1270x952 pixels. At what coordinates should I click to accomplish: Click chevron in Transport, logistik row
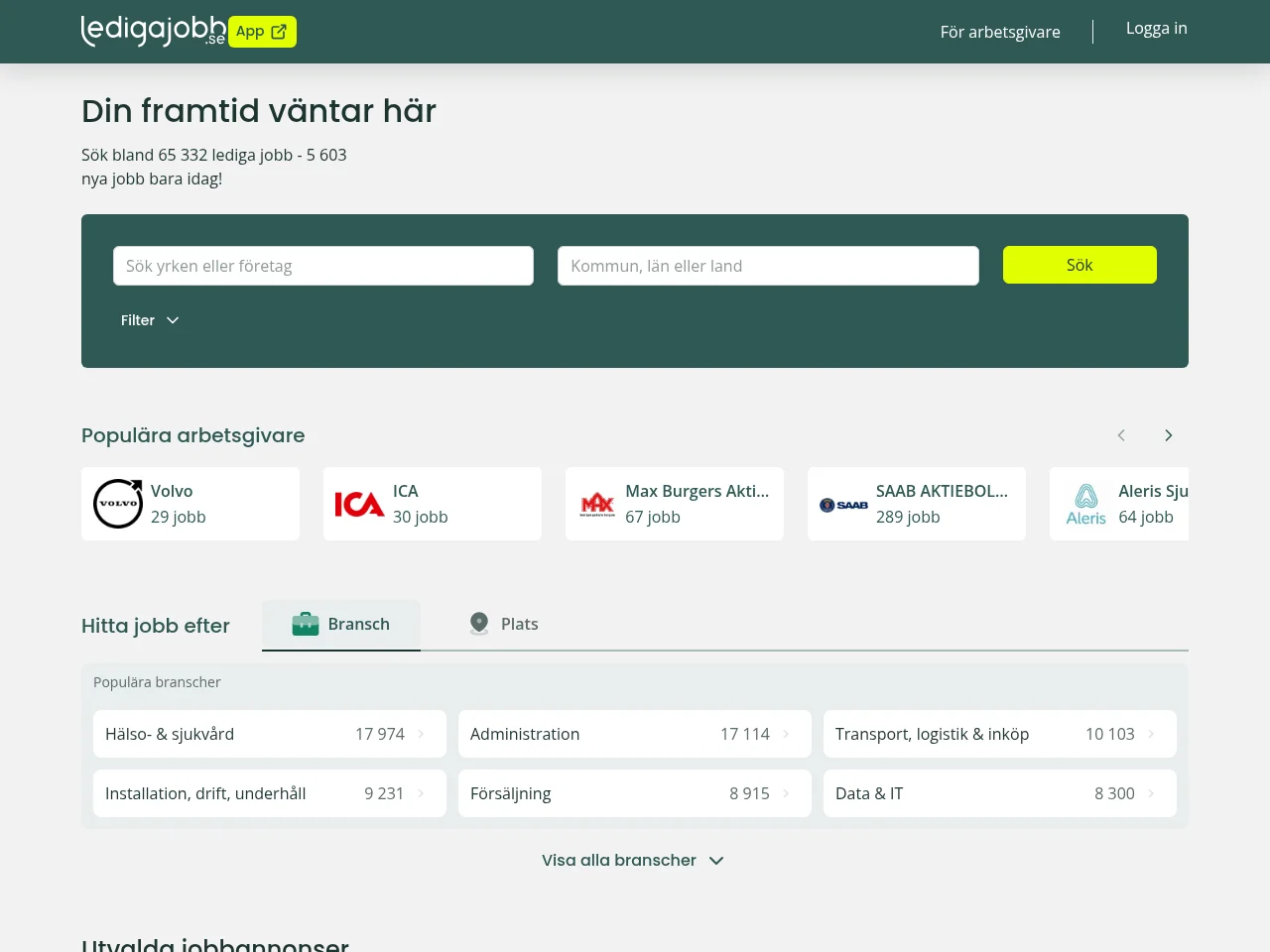(1151, 734)
